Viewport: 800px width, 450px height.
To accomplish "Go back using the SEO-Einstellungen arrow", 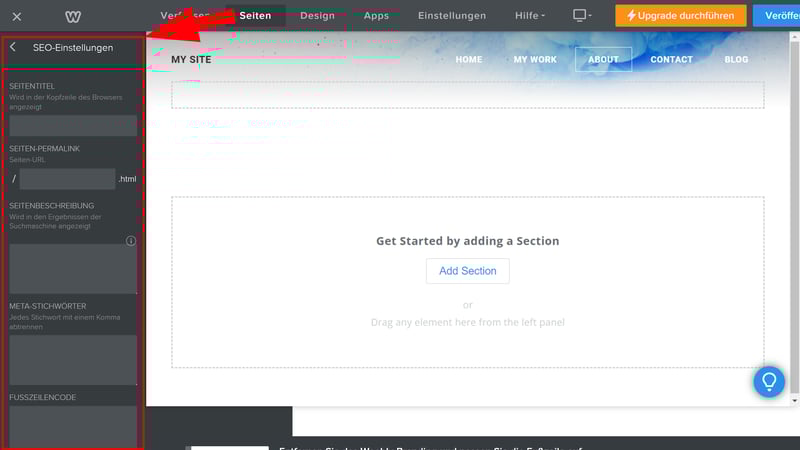I will pyautogui.click(x=13, y=47).
